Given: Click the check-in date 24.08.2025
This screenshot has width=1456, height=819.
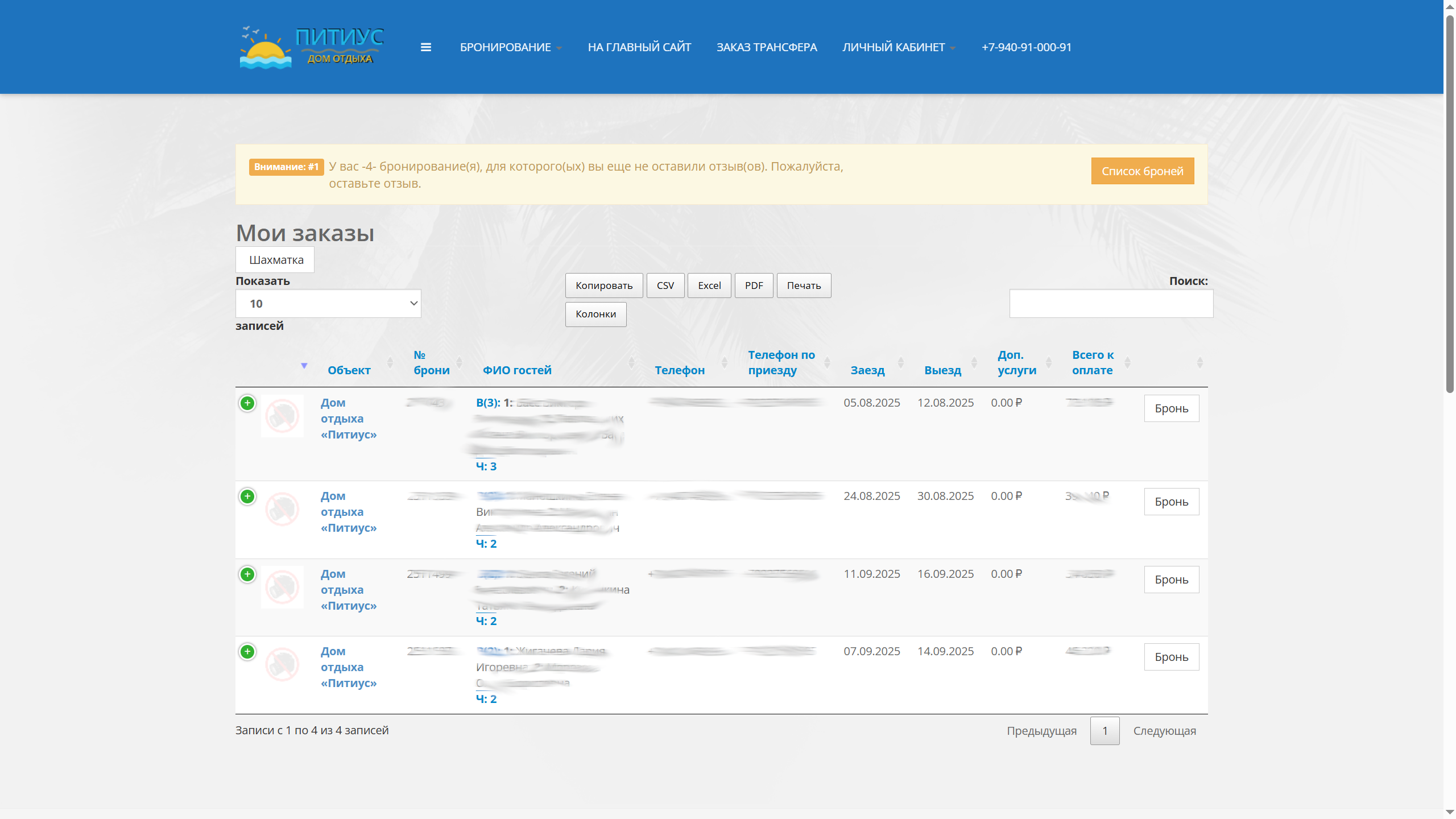Looking at the screenshot, I should click(872, 496).
